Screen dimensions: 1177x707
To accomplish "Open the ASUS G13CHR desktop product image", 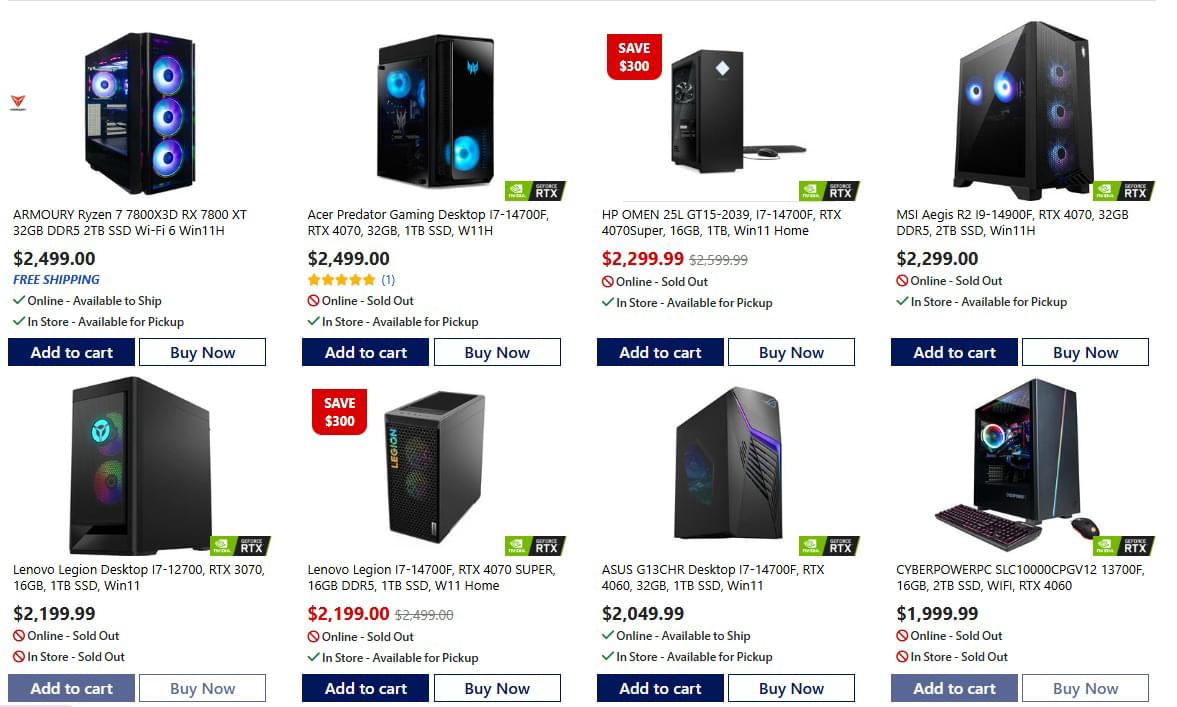I will click(x=728, y=463).
